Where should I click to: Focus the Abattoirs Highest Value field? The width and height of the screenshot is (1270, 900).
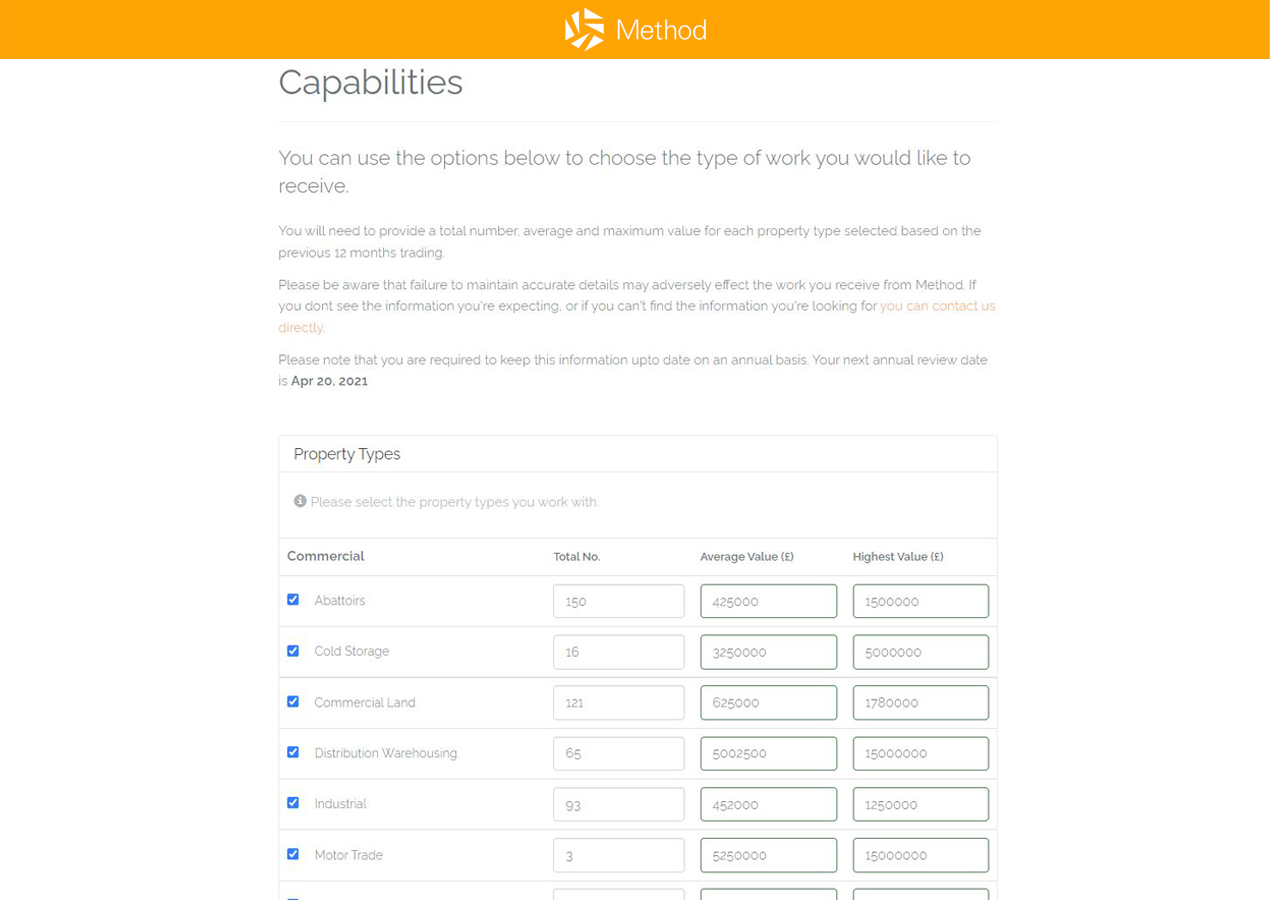pos(921,601)
